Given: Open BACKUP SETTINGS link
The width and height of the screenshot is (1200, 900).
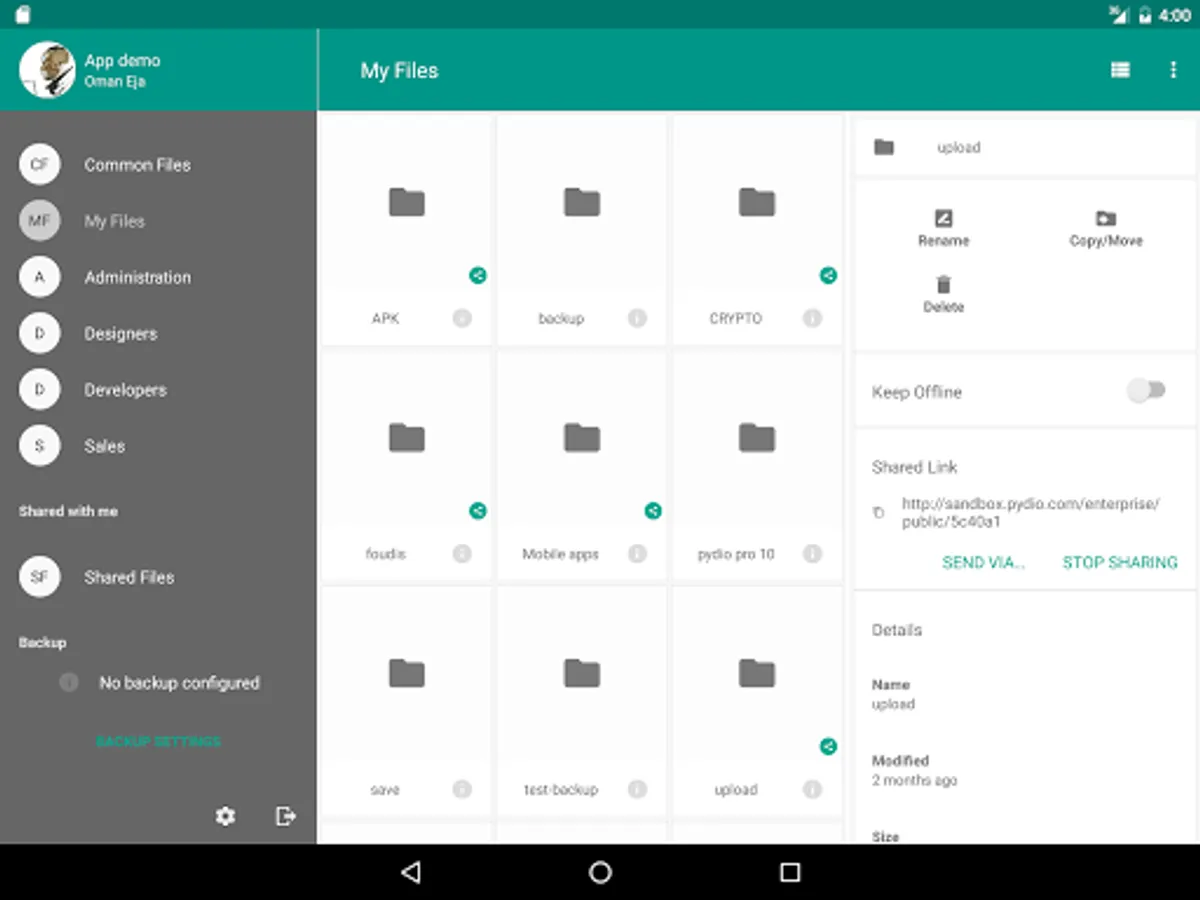Looking at the screenshot, I should pos(158,742).
